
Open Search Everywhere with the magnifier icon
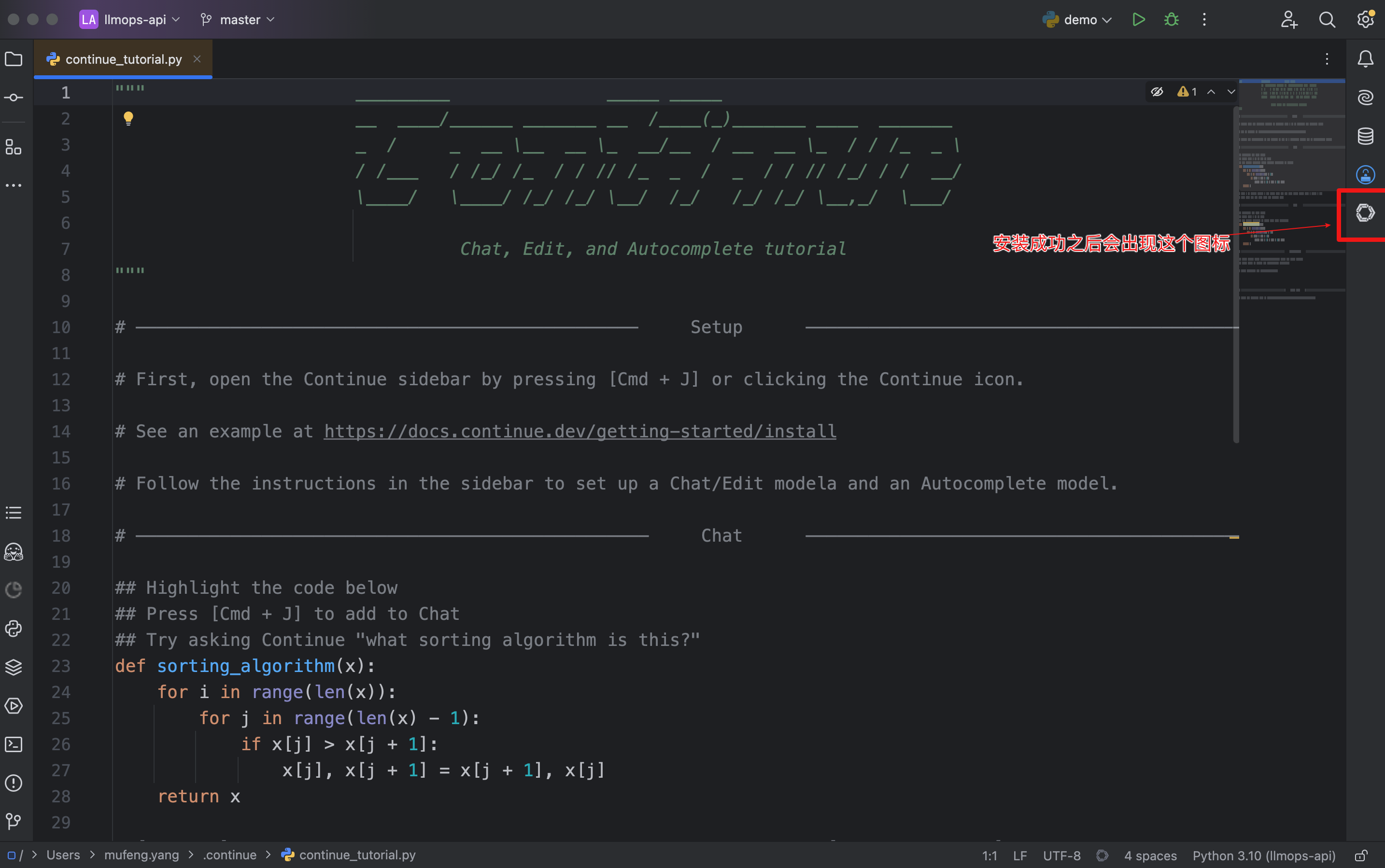pos(1327,19)
